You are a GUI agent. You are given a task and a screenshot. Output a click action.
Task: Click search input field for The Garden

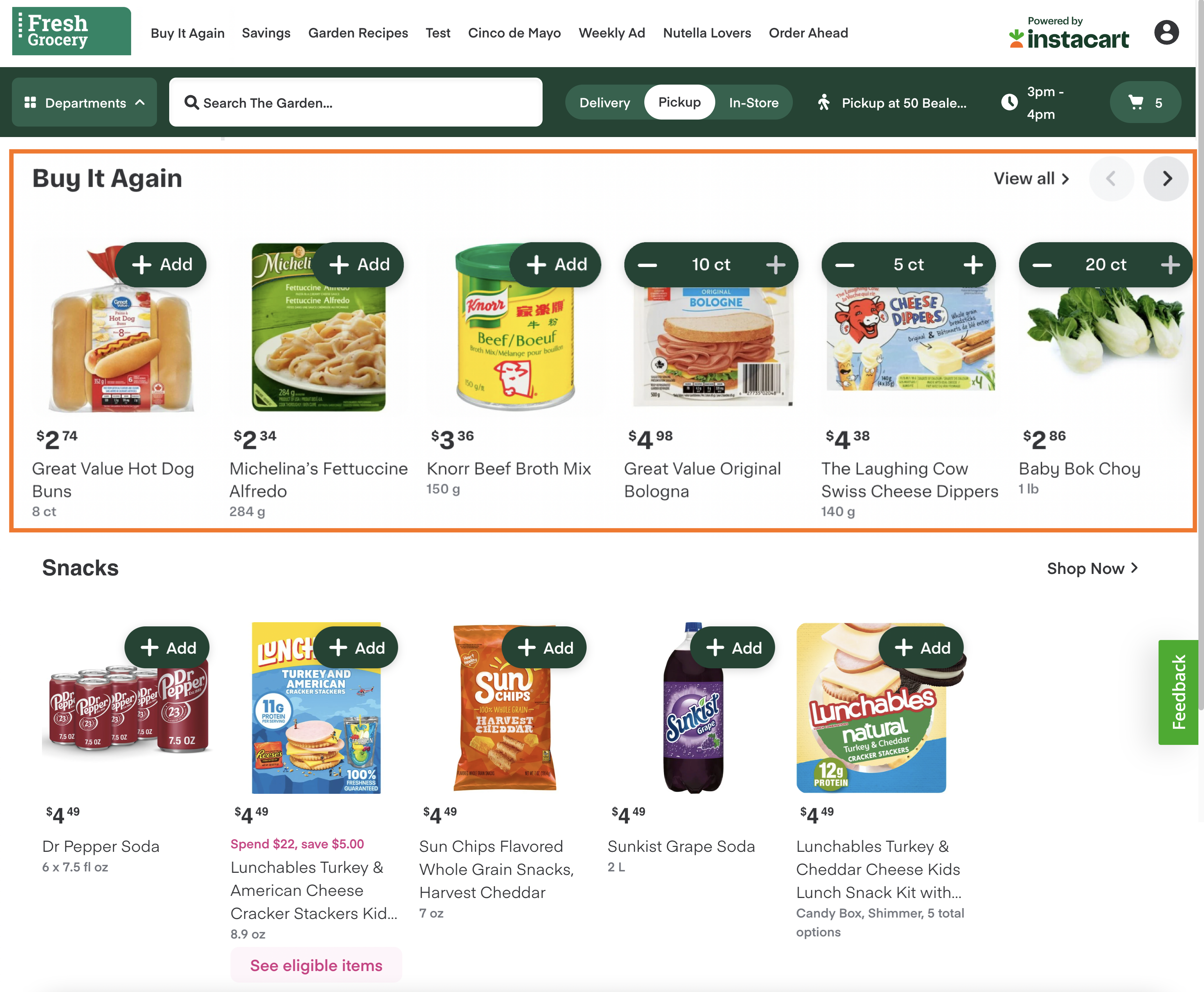pyautogui.click(x=355, y=102)
